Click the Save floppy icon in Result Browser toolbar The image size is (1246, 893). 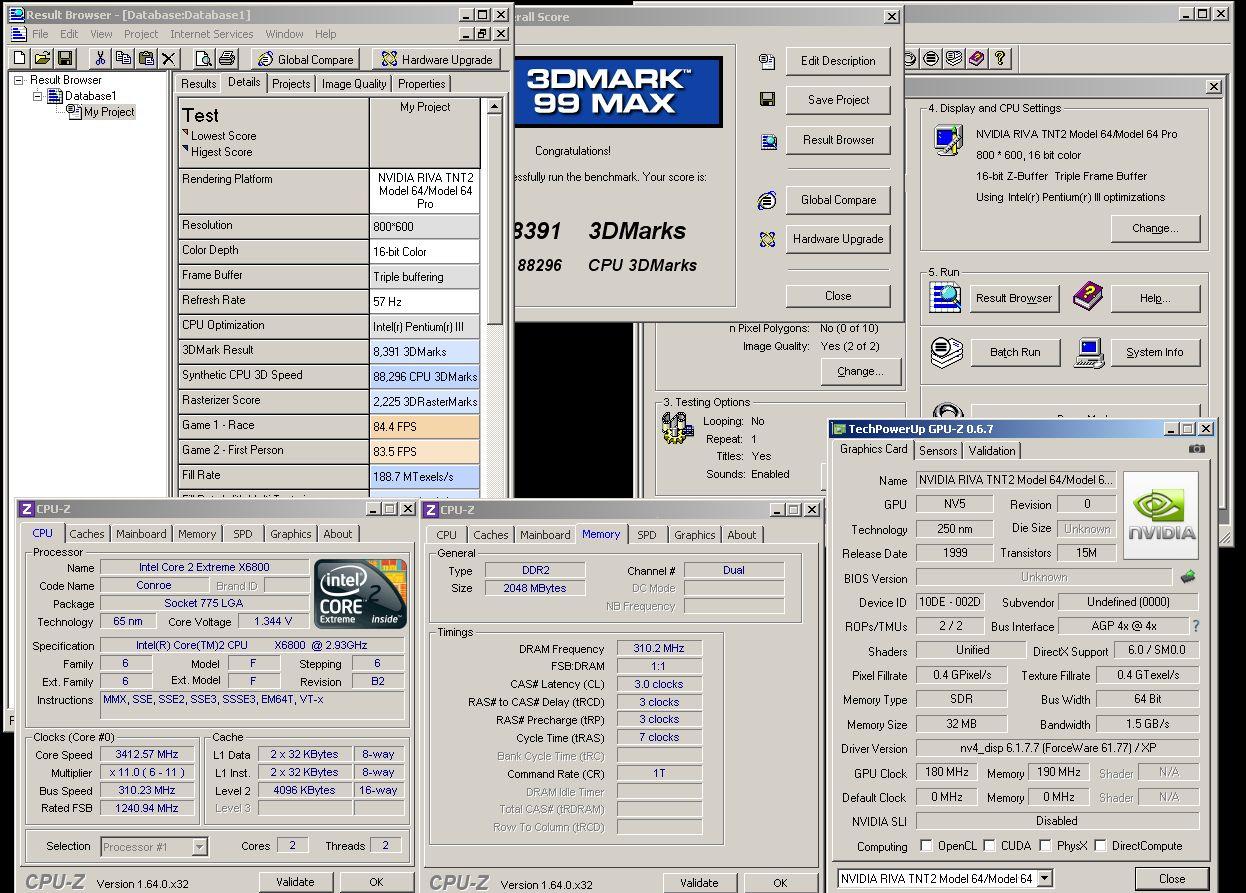click(x=65, y=59)
